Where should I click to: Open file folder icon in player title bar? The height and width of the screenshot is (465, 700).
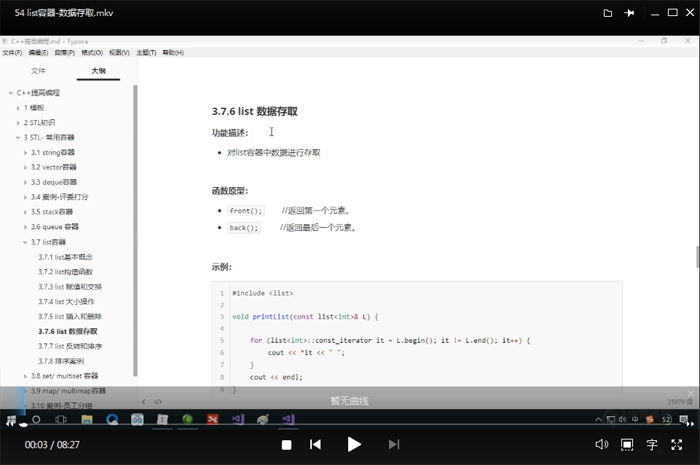pyautogui.click(x=608, y=13)
